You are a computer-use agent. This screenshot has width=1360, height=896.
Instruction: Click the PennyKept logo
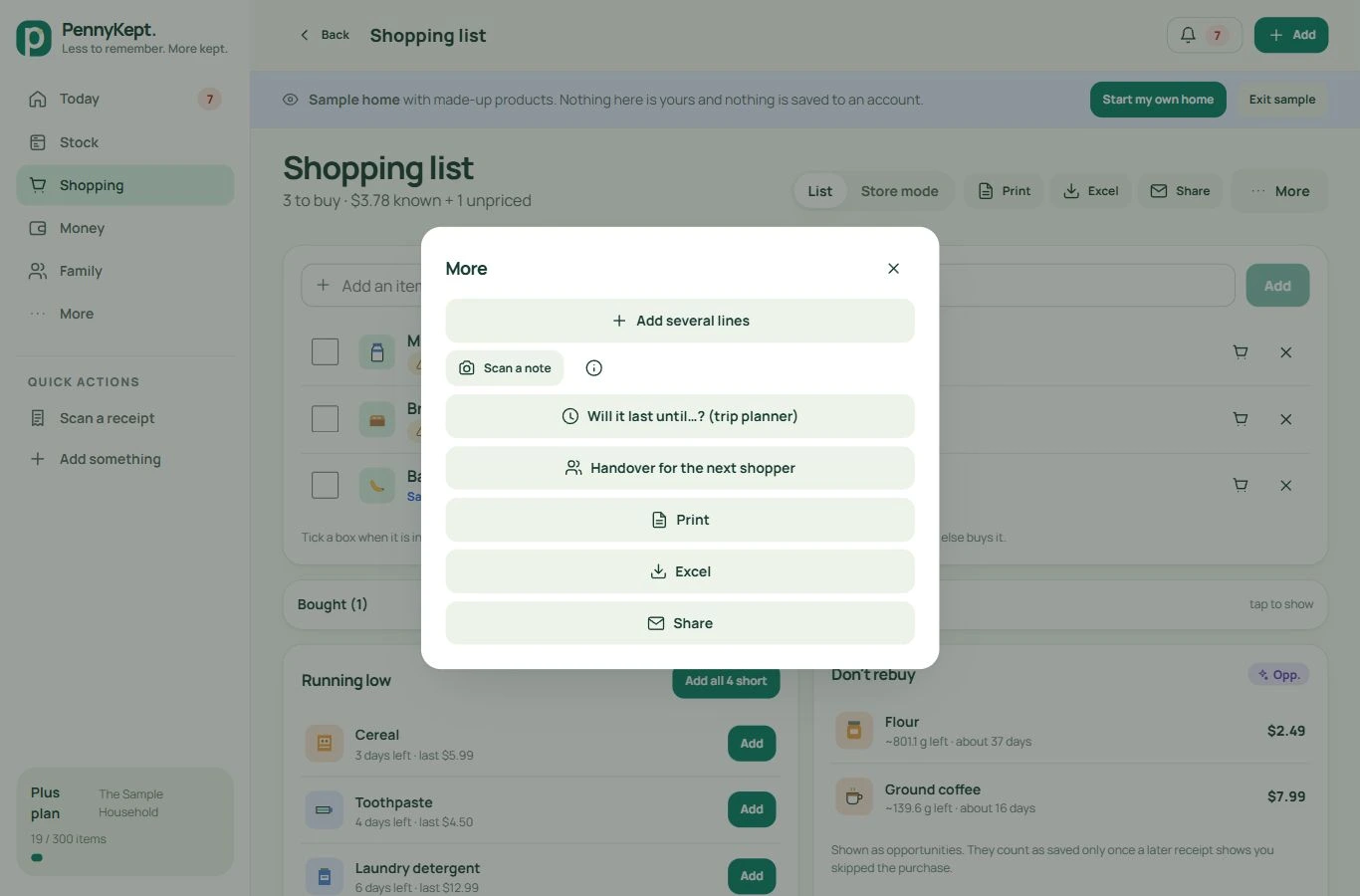34,38
